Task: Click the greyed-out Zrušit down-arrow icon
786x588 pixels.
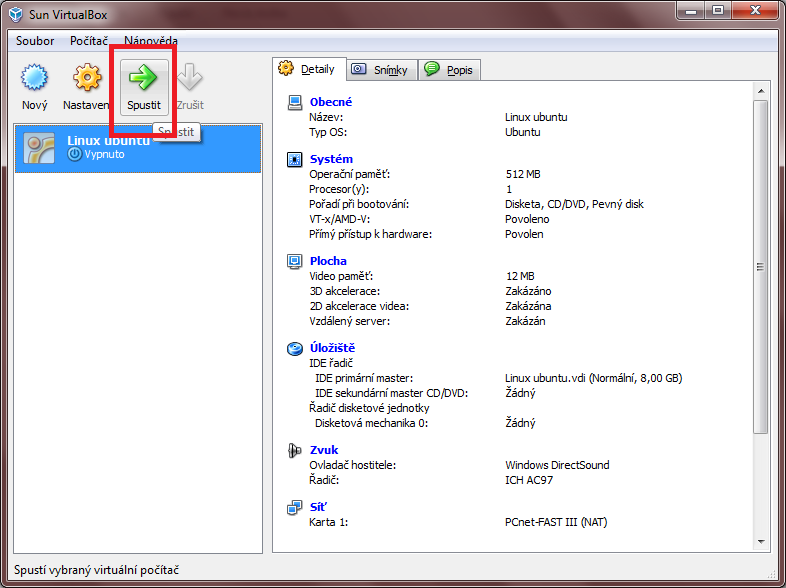Action: click(x=190, y=77)
